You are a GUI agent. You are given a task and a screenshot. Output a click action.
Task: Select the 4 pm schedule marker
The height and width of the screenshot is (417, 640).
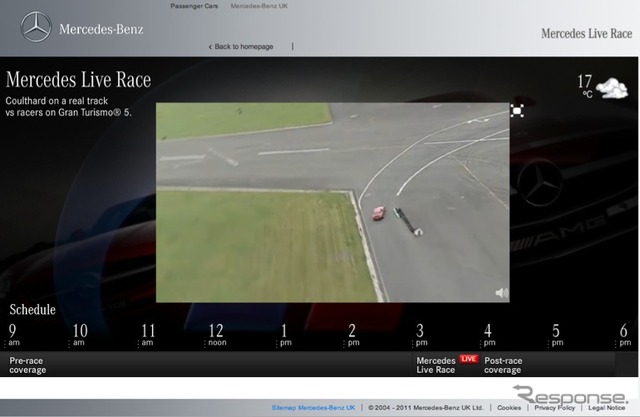click(489, 335)
